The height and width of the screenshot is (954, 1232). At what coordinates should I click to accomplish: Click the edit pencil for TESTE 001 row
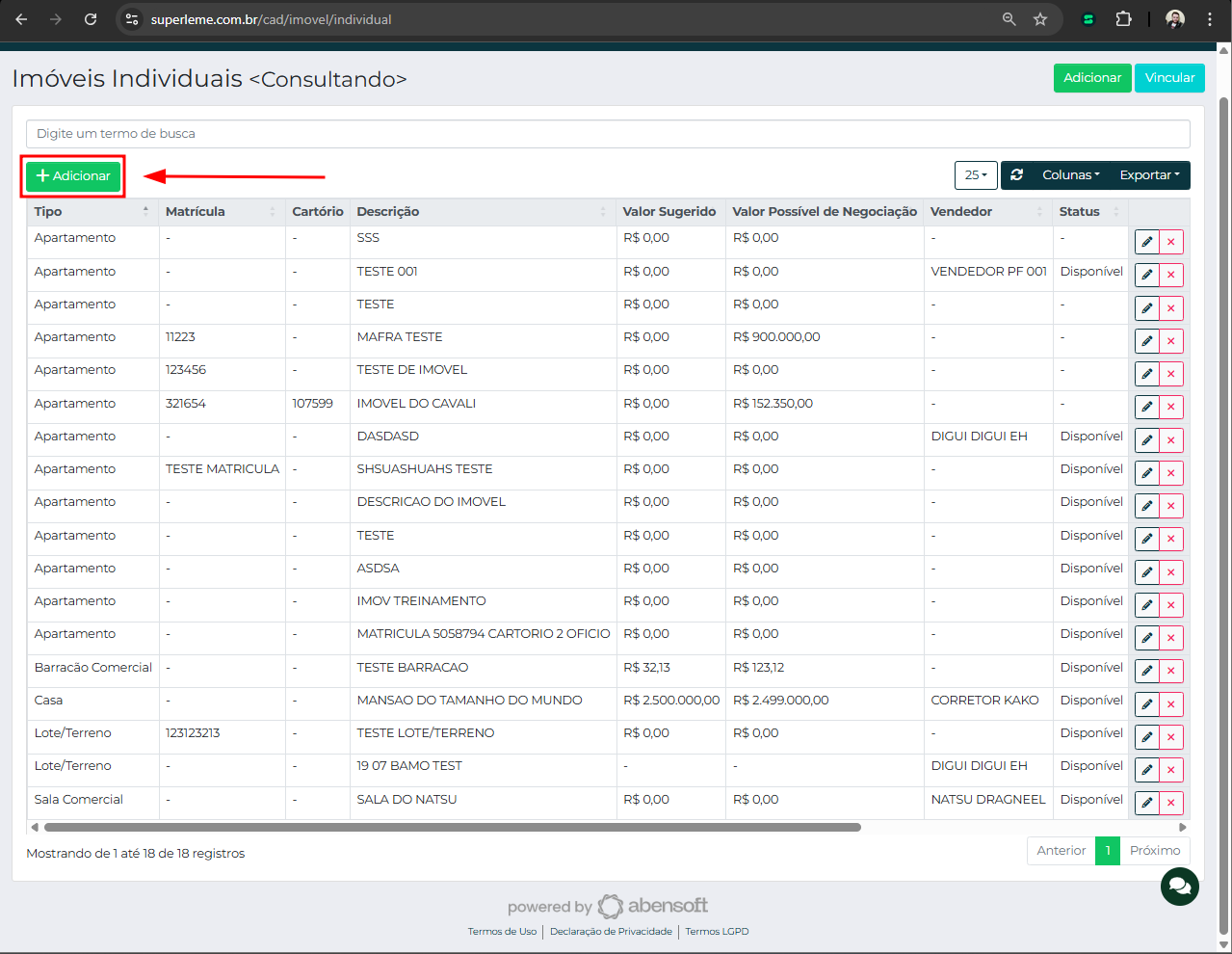pos(1146,275)
